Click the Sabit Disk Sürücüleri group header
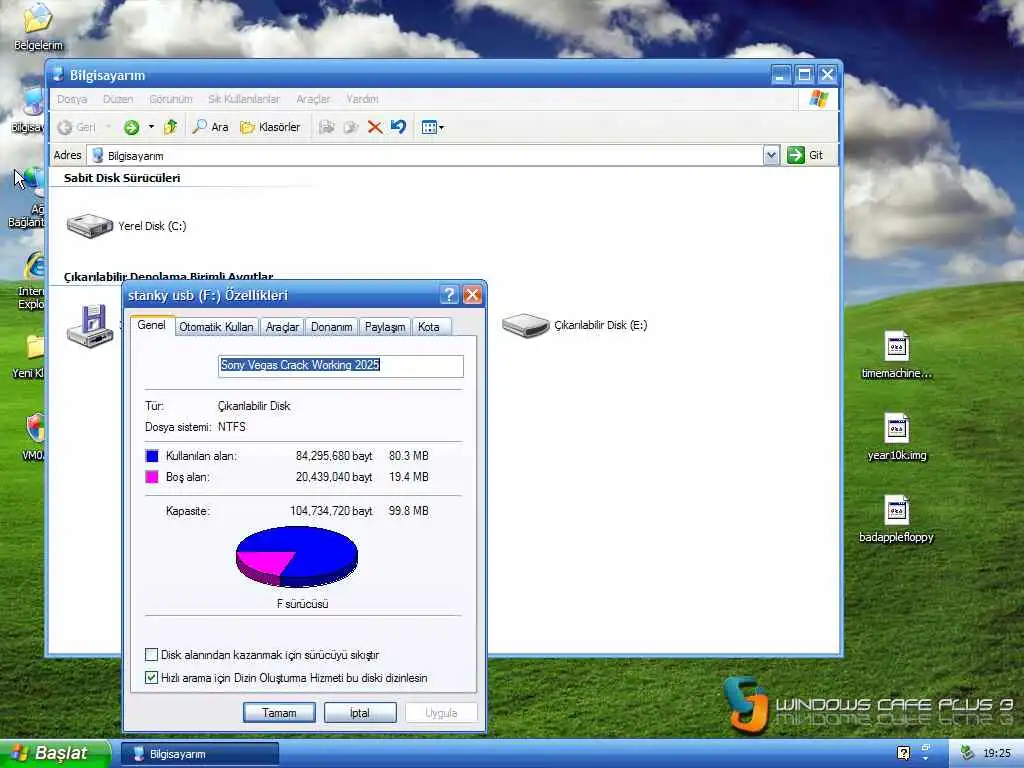The image size is (1024, 768). tap(122, 178)
